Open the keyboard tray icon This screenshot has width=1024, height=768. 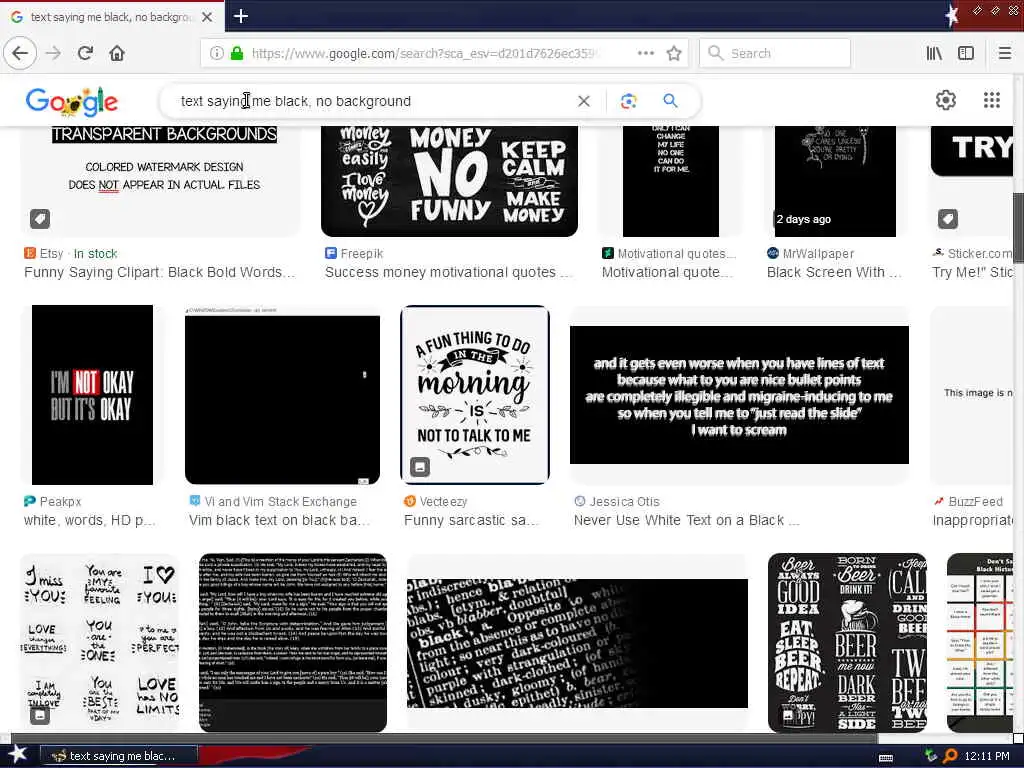(886, 757)
